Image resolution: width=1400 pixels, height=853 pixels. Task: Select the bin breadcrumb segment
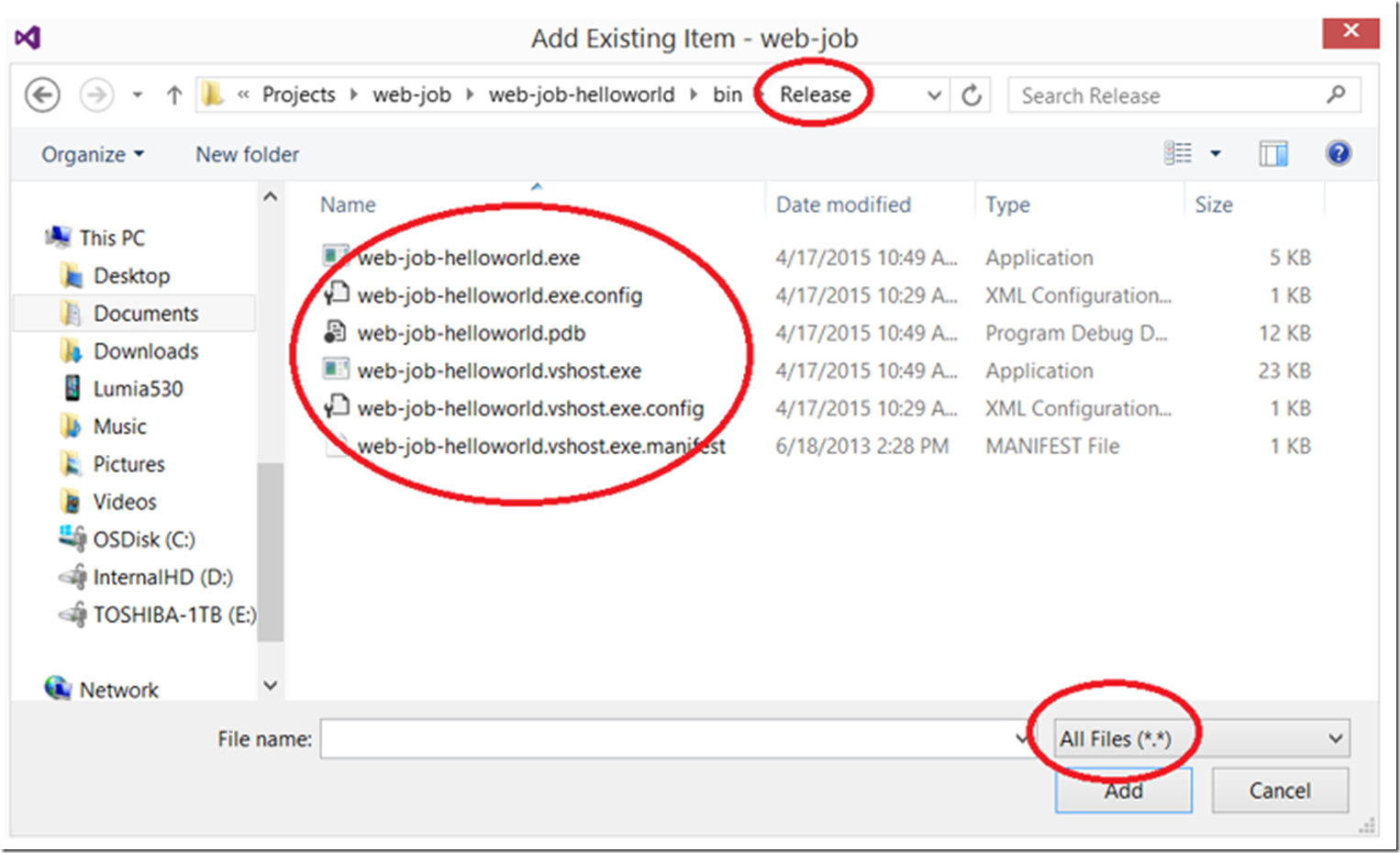click(728, 94)
